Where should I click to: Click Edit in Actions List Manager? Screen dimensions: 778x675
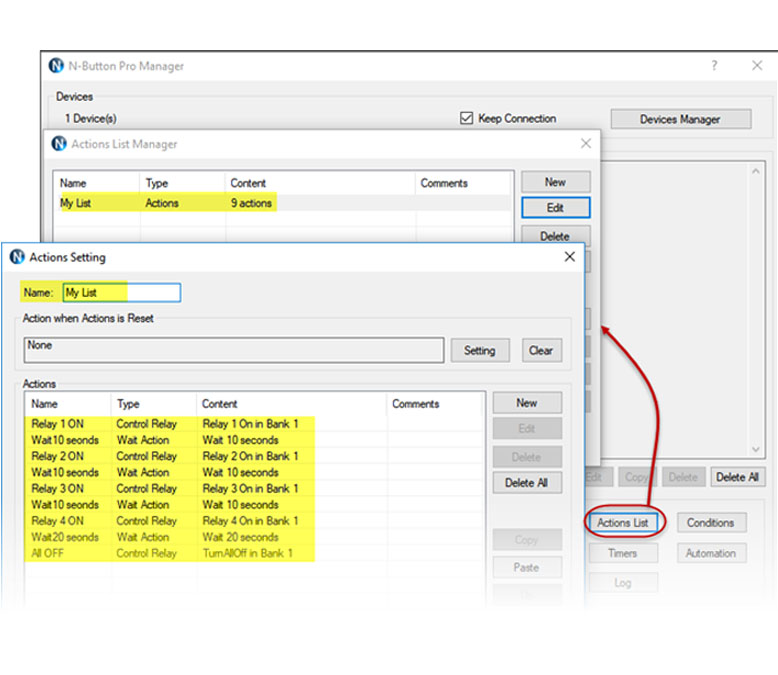pos(555,207)
